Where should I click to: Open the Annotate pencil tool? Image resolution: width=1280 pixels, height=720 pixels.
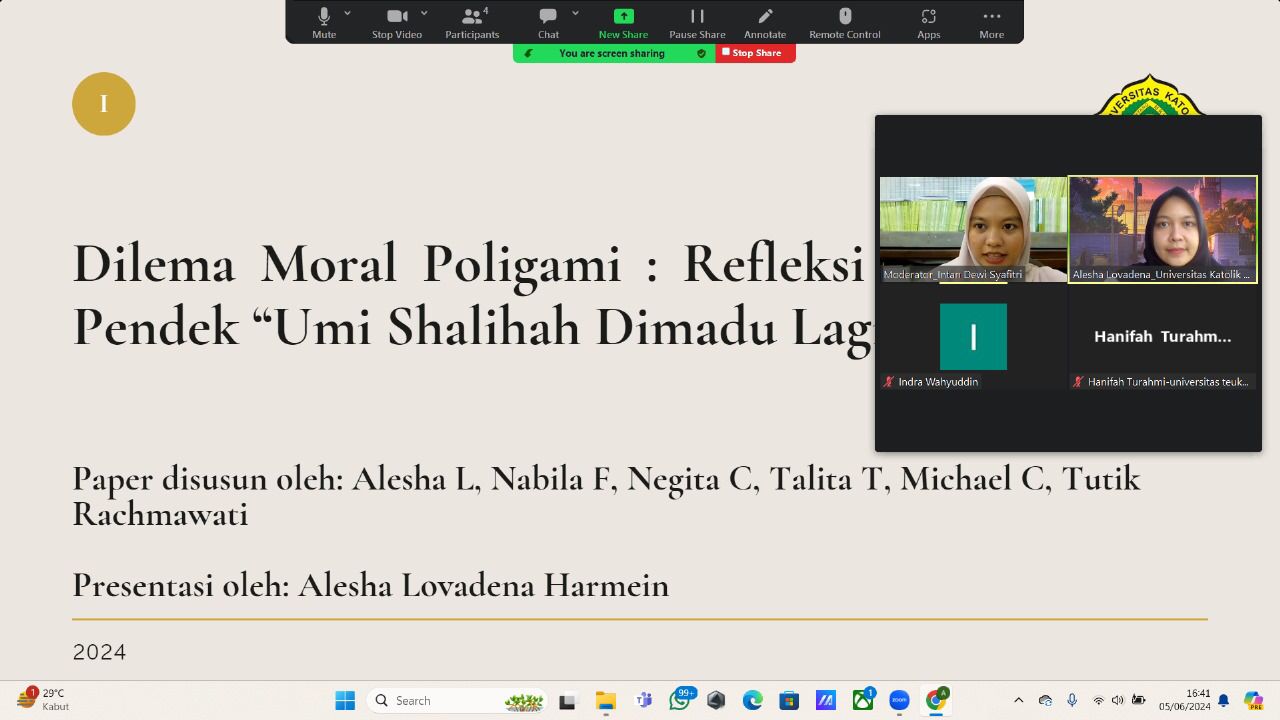pos(765,21)
